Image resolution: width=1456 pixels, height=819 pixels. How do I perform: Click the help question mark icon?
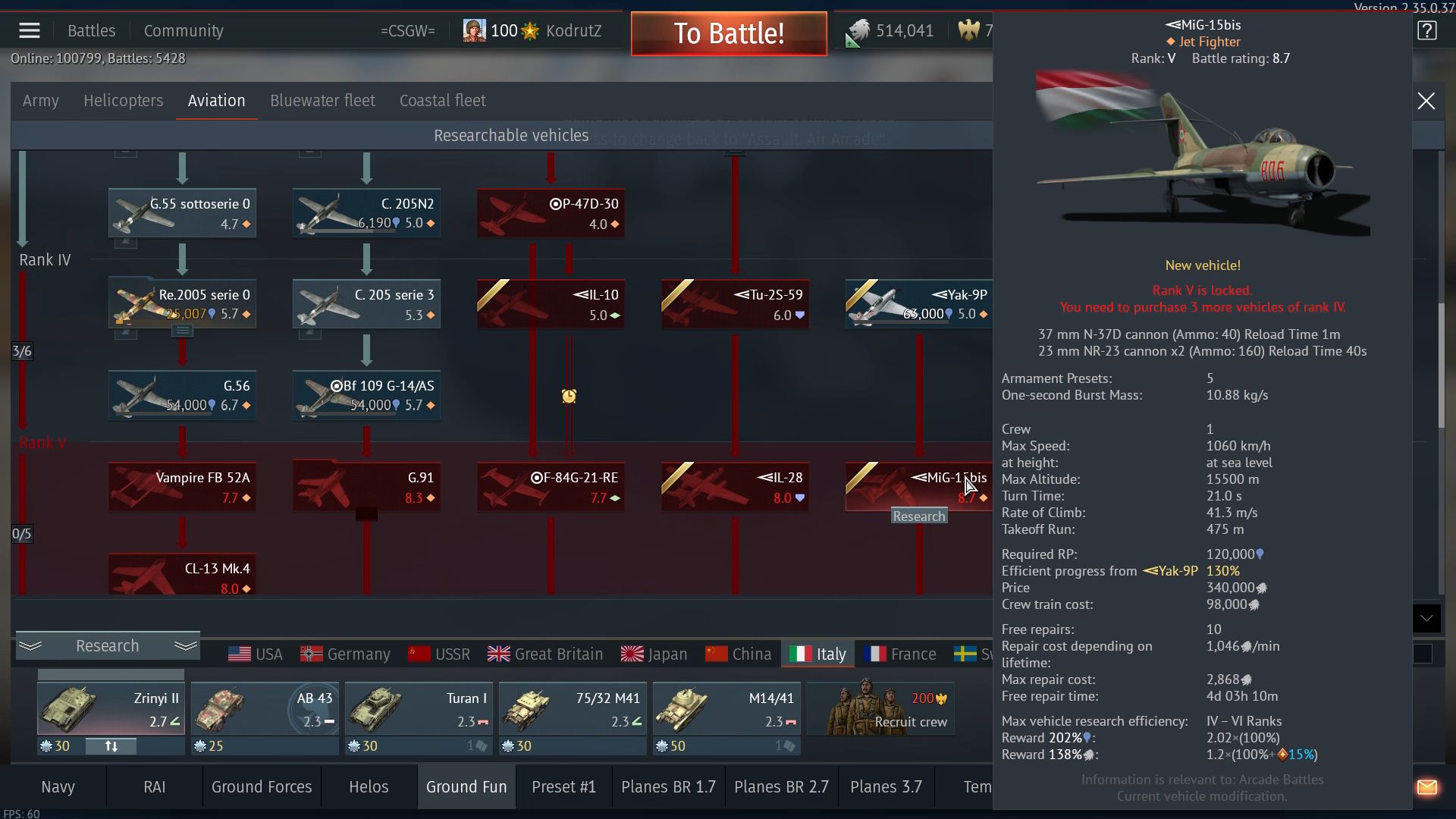point(1426,31)
